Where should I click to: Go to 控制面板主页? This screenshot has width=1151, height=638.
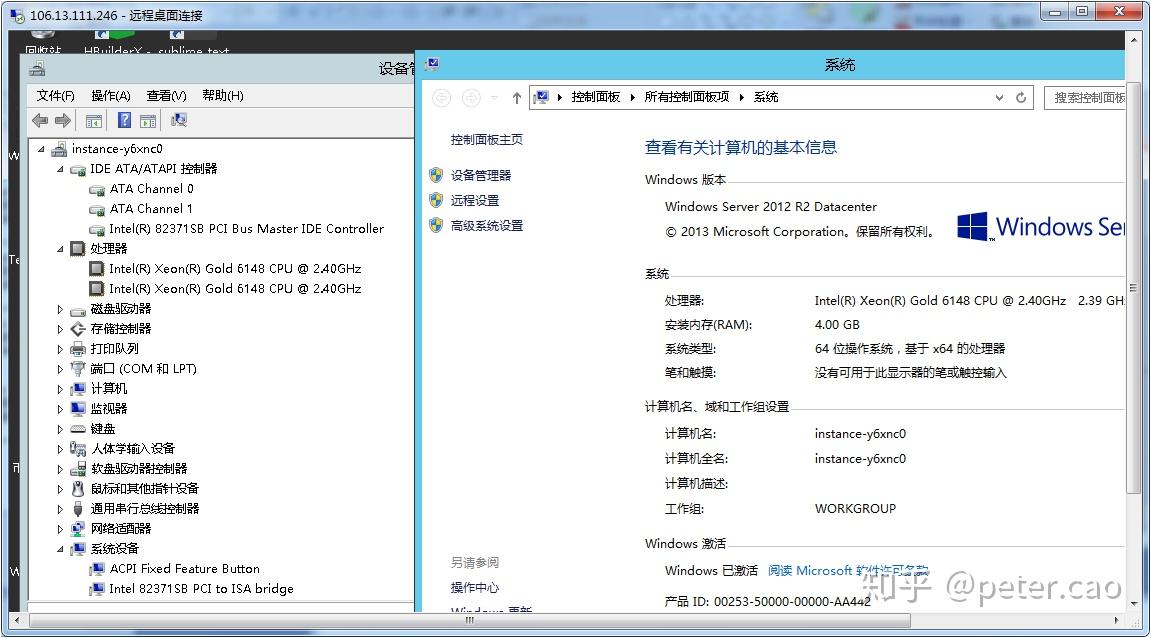click(487, 139)
